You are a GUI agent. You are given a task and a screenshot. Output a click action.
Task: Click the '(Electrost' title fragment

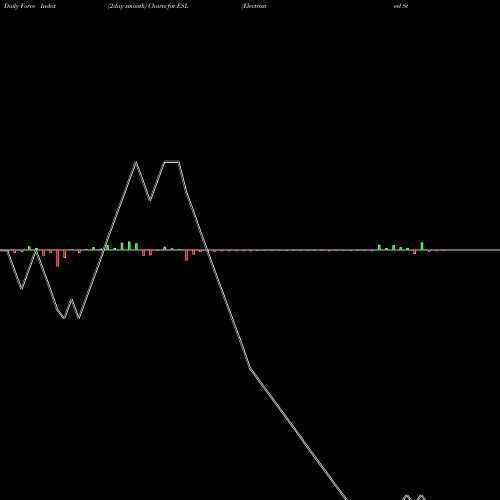point(254,6)
